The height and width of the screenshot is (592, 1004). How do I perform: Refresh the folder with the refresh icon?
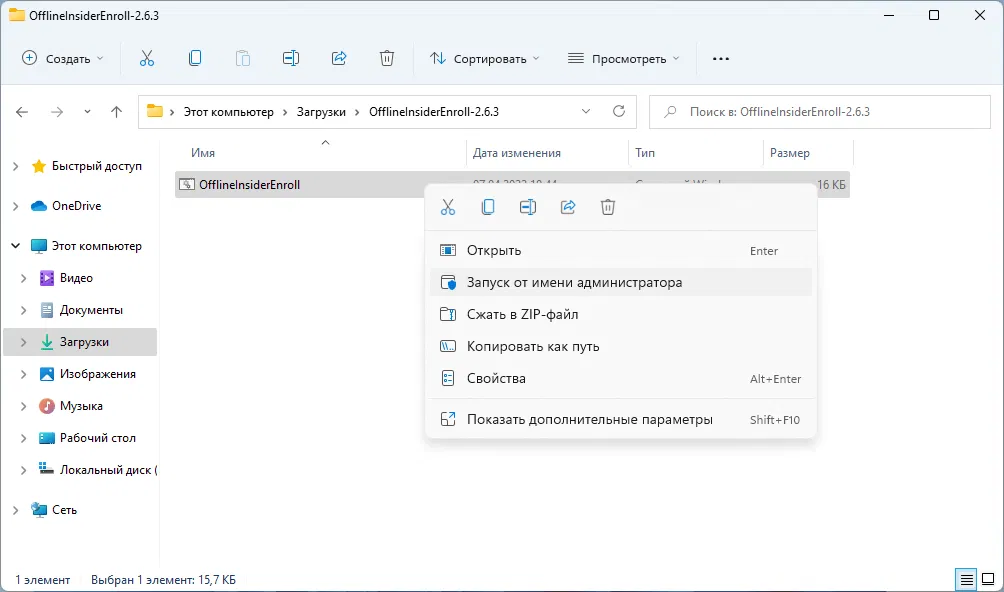coord(619,111)
